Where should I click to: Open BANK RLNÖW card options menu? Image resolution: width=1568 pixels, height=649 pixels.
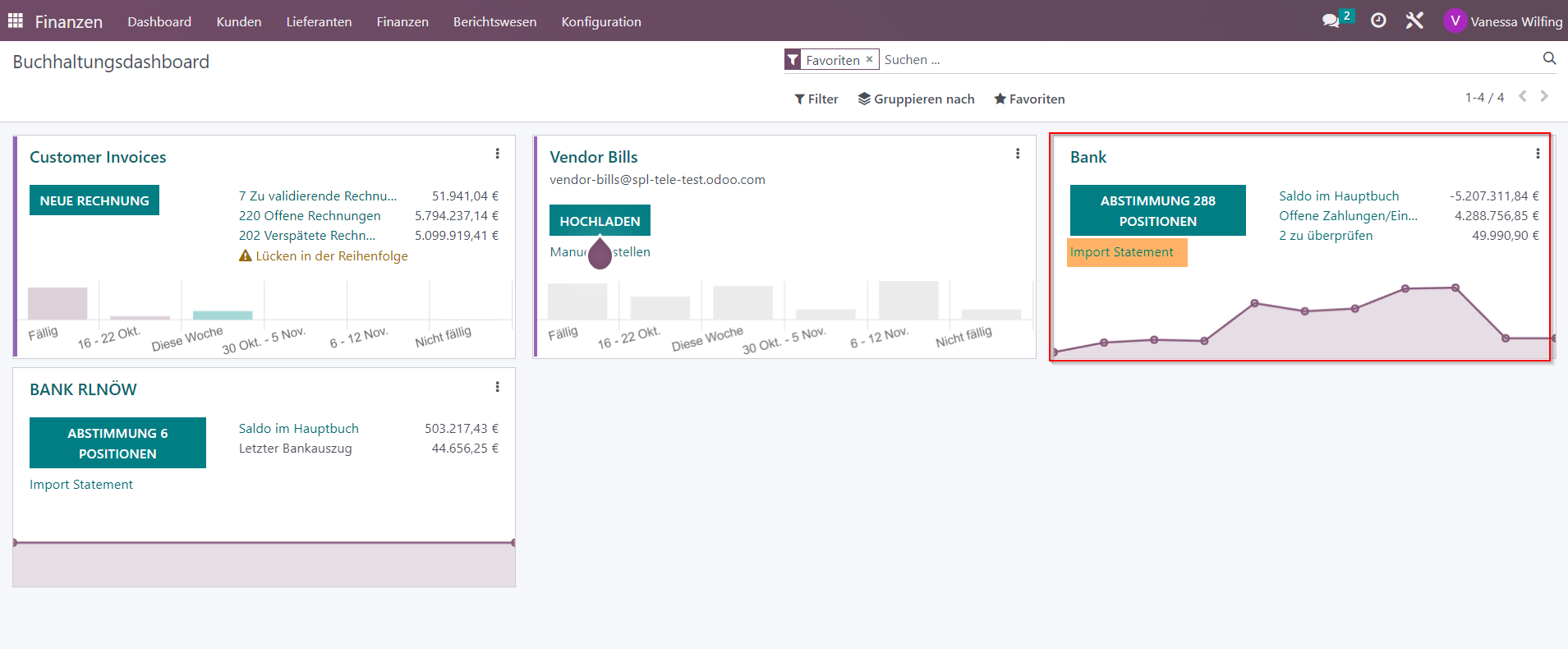[497, 387]
